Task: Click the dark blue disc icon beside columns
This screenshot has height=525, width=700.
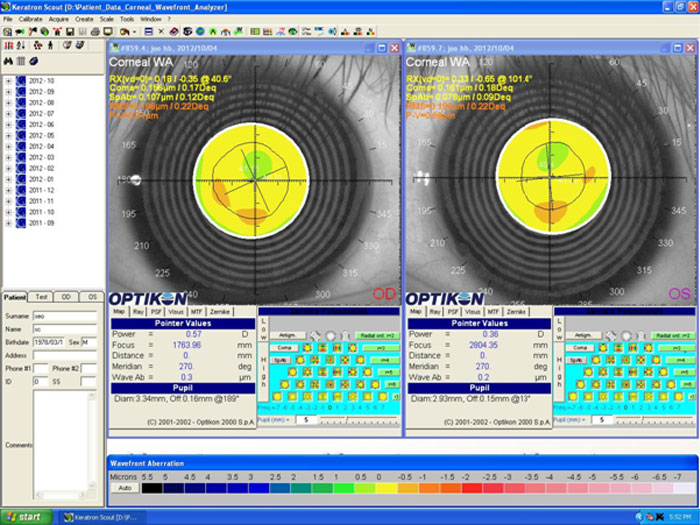Action: pyautogui.click(x=33, y=61)
